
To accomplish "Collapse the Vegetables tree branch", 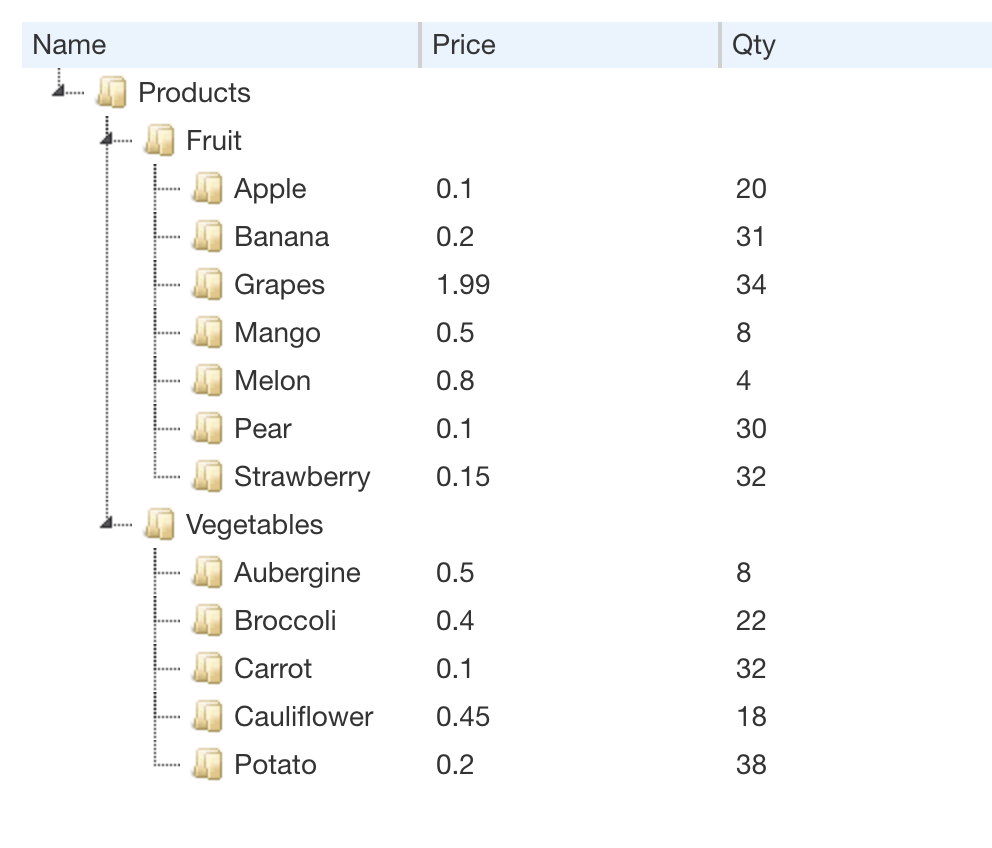I will [107, 523].
